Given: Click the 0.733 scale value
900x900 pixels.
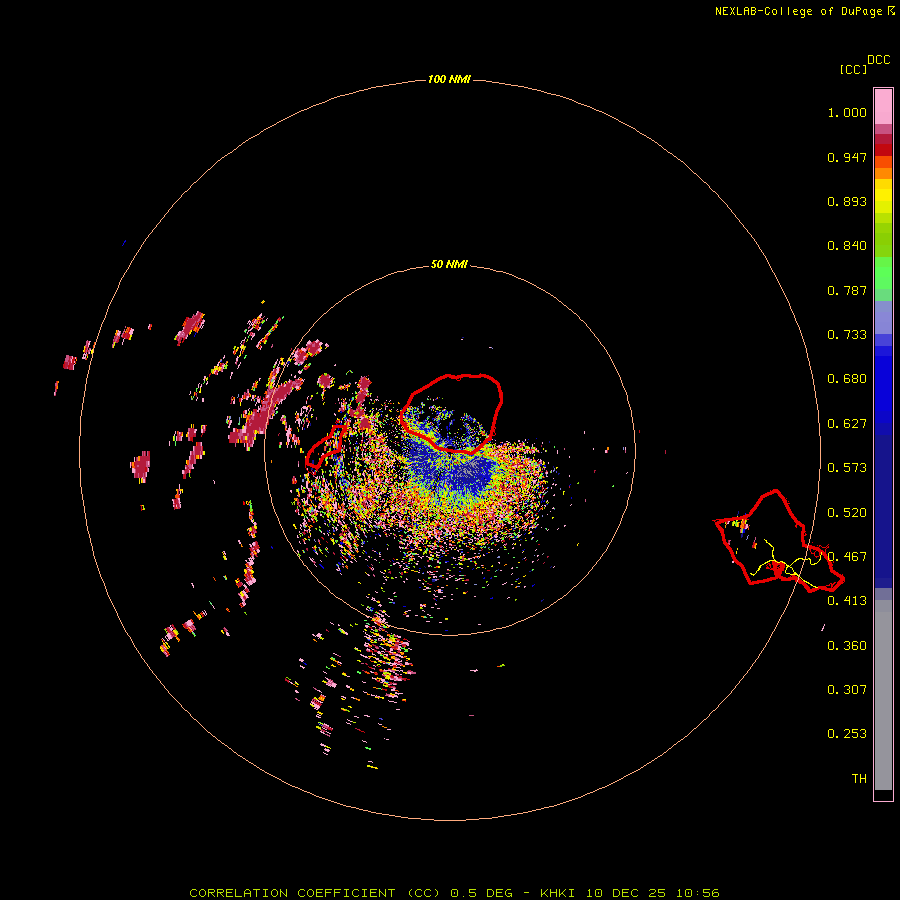Looking at the screenshot, I should [x=847, y=335].
